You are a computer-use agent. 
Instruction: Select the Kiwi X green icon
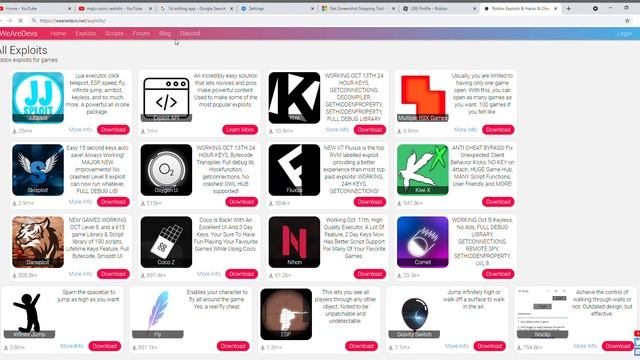click(422, 170)
